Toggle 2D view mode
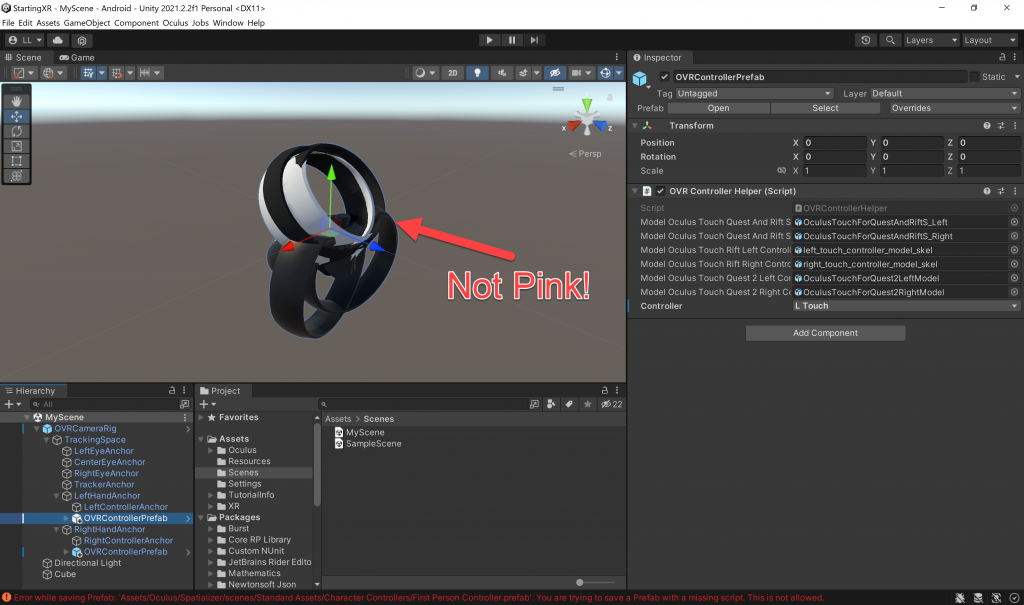 click(x=453, y=73)
